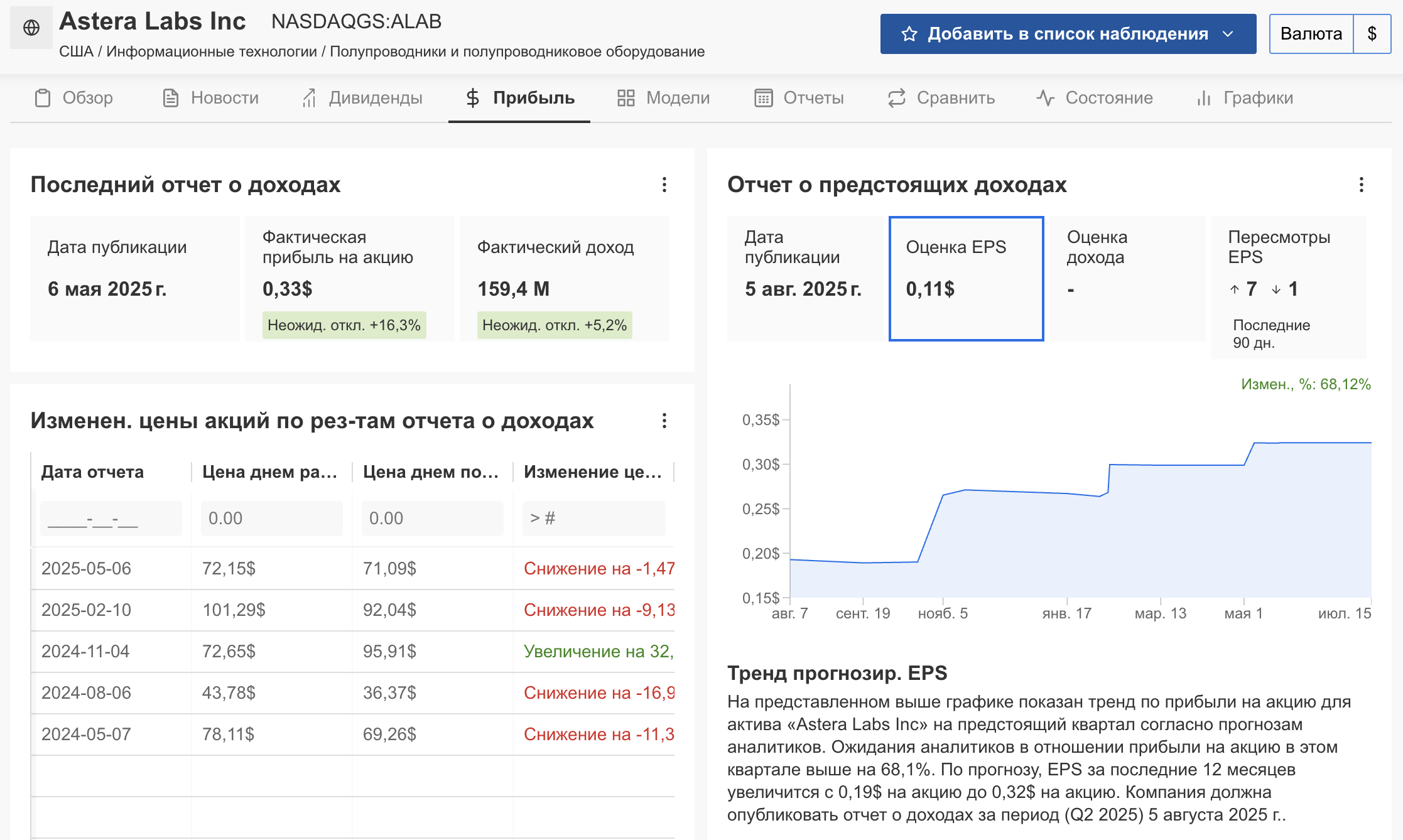Select the Пересмотры EPS card
This screenshot has width=1403, height=840.
[1289, 288]
